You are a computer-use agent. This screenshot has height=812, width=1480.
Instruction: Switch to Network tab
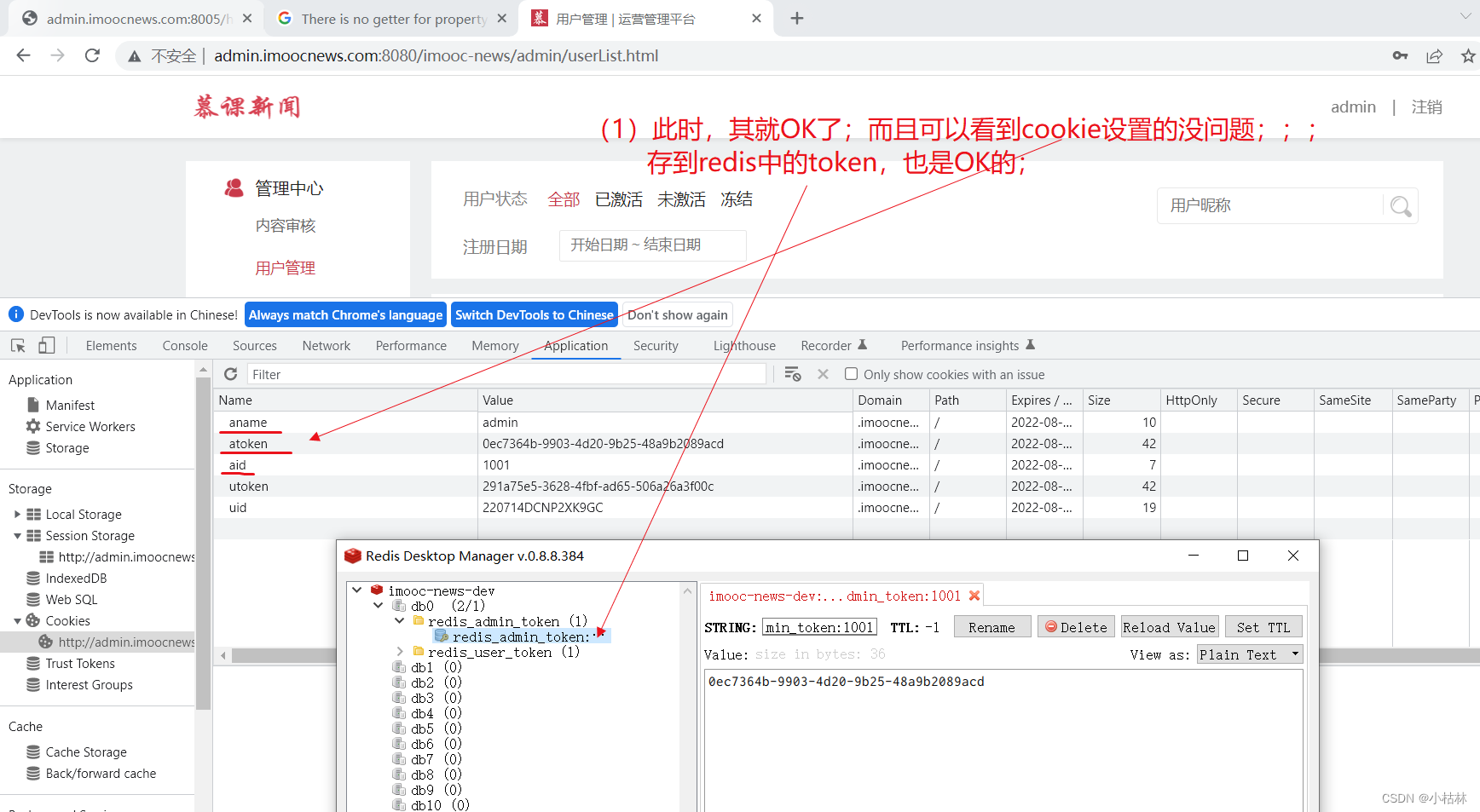point(327,346)
